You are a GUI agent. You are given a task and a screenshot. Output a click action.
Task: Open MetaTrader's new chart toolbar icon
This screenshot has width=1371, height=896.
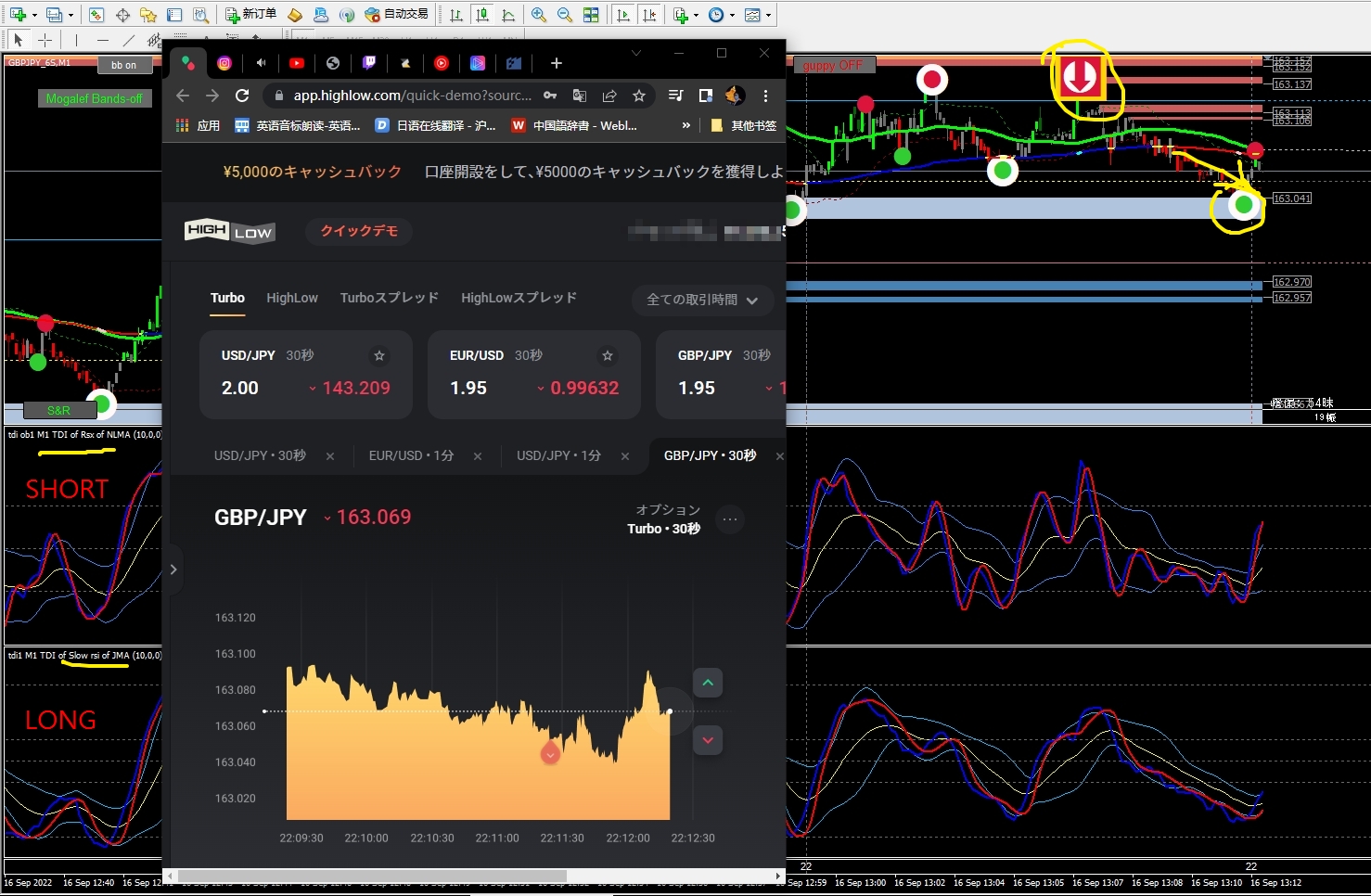(x=19, y=15)
